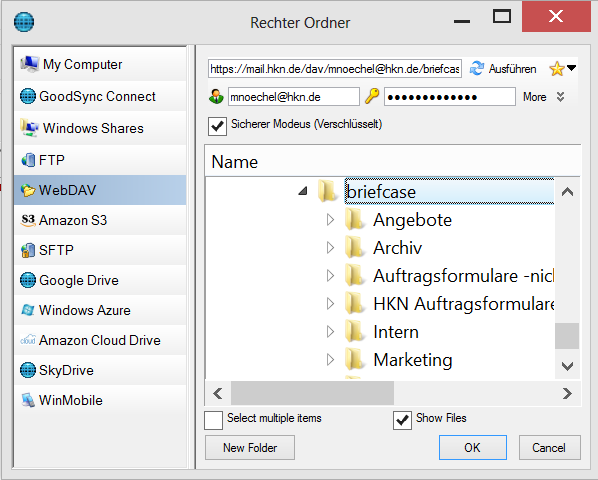Click the Amazon S3 icon
The width and height of the screenshot is (598, 480).
pos(28,220)
